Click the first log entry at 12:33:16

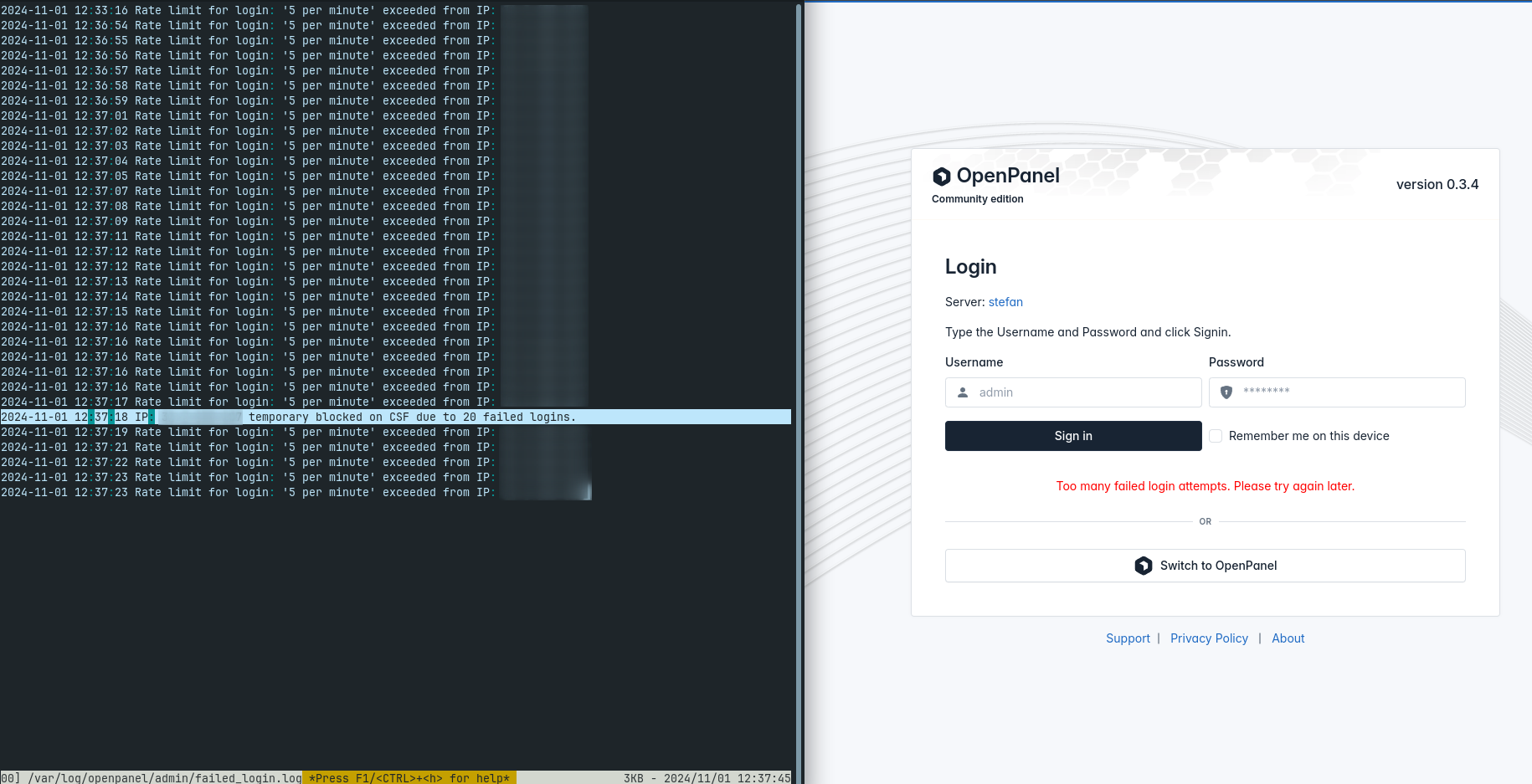(247, 11)
